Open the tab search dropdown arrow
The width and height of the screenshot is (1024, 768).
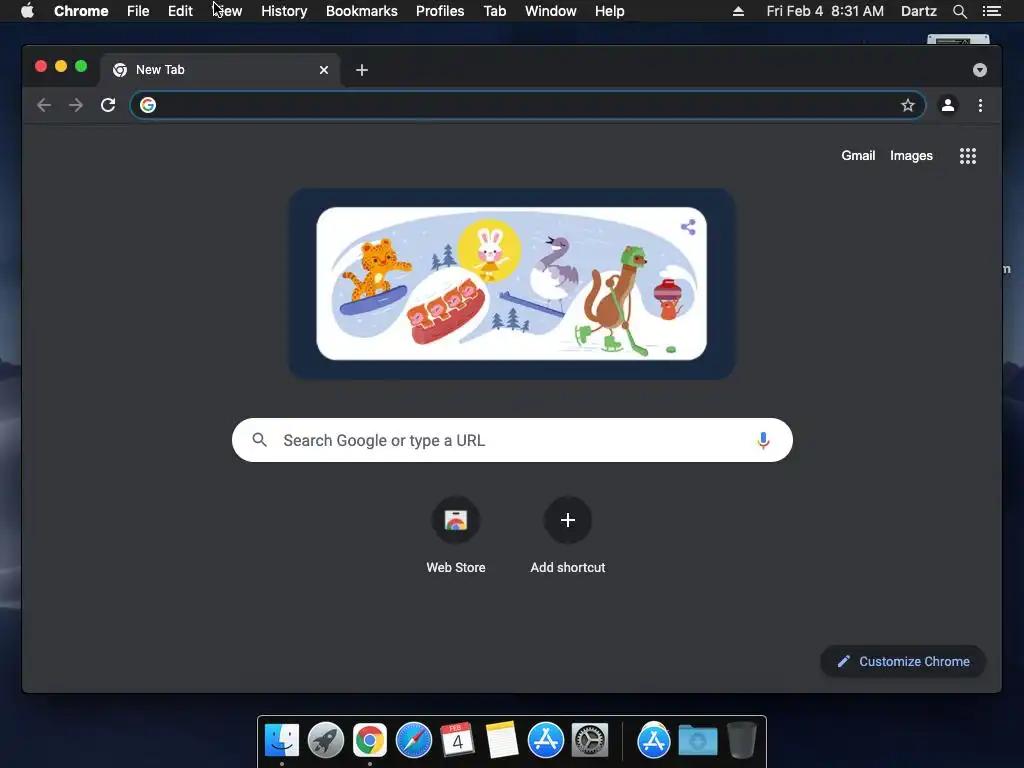pos(980,70)
